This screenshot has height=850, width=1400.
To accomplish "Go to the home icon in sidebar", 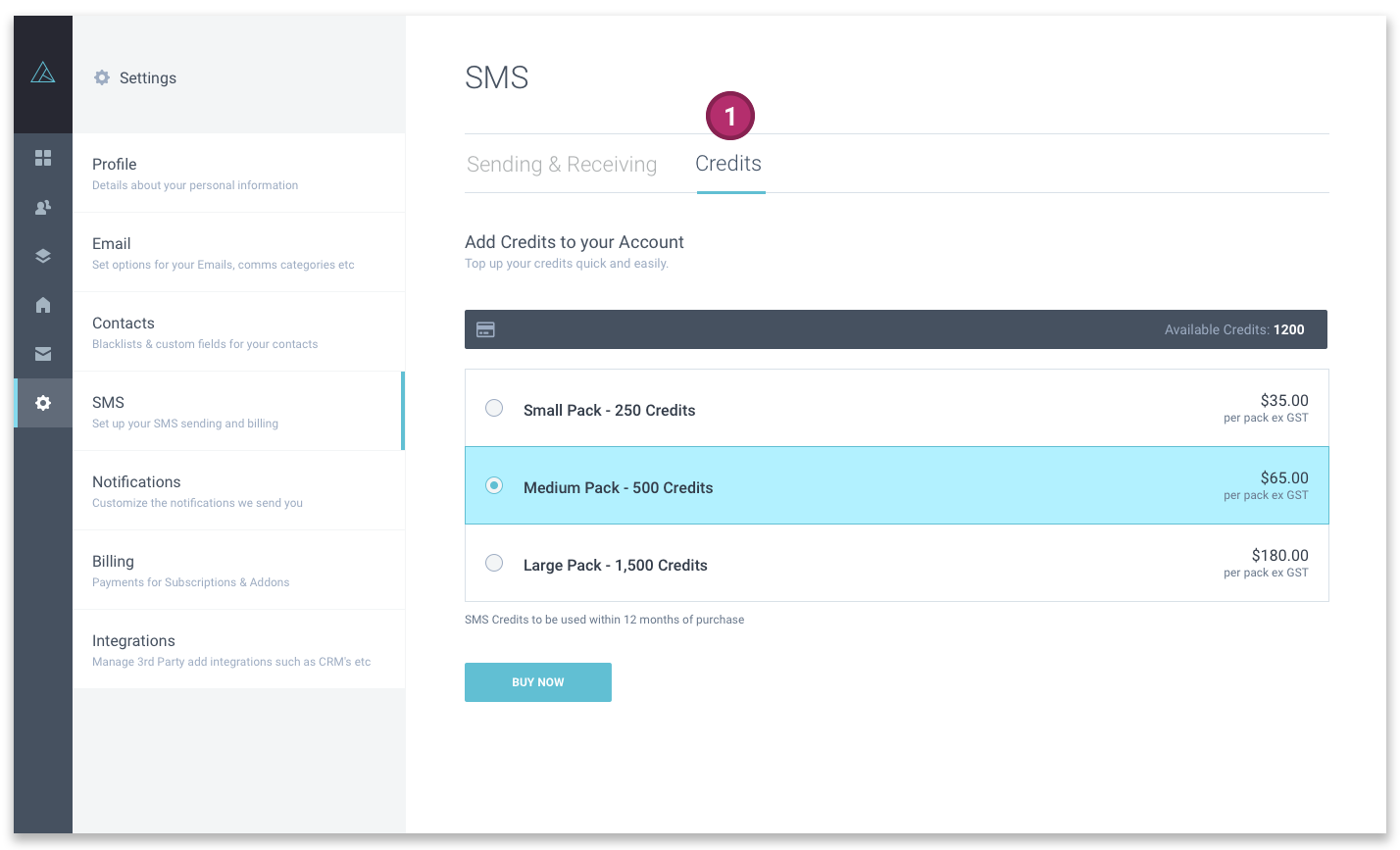I will click(43, 305).
